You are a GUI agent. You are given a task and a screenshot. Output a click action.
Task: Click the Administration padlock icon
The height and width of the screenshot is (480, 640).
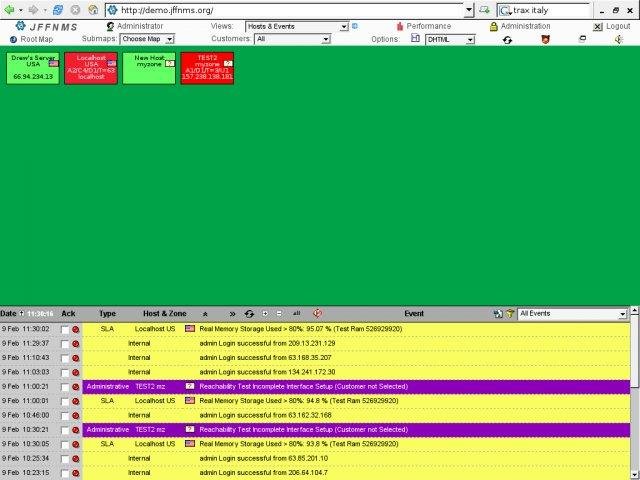click(x=493, y=27)
